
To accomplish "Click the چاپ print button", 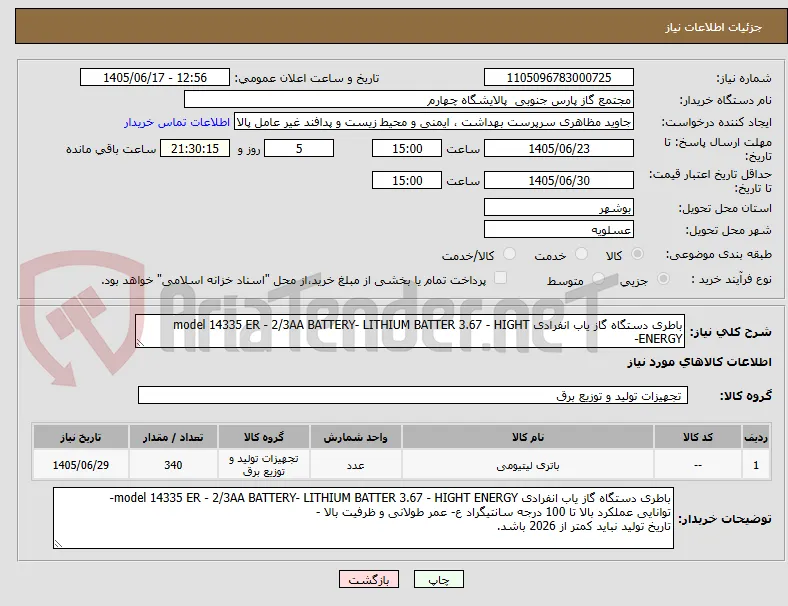I will [439, 579].
